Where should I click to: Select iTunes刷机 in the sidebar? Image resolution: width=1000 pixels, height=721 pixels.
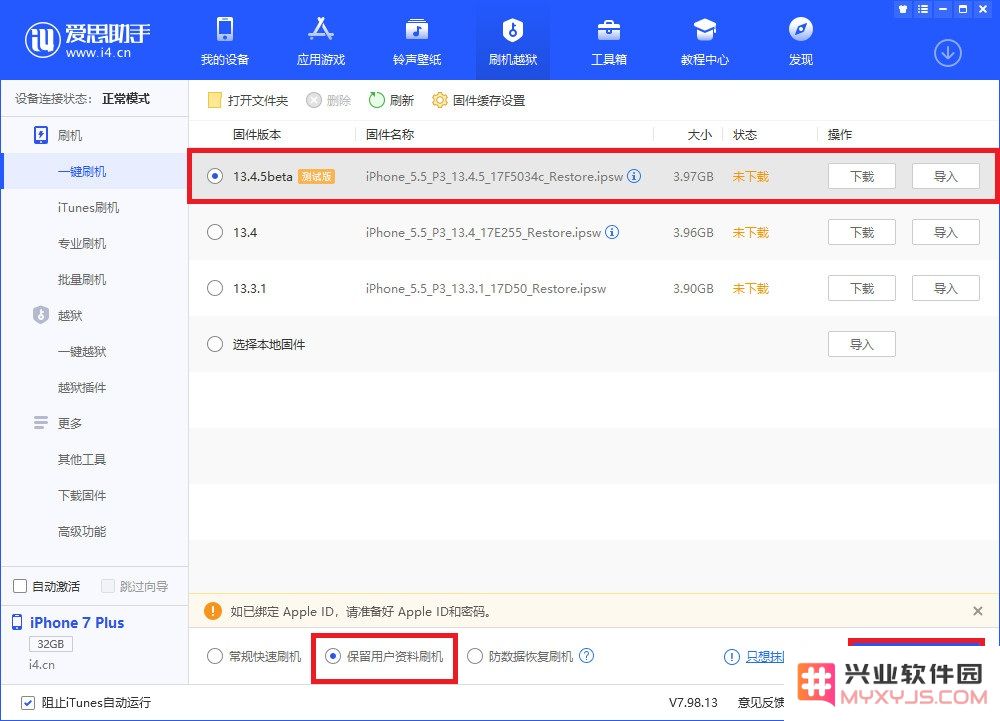tap(88, 207)
